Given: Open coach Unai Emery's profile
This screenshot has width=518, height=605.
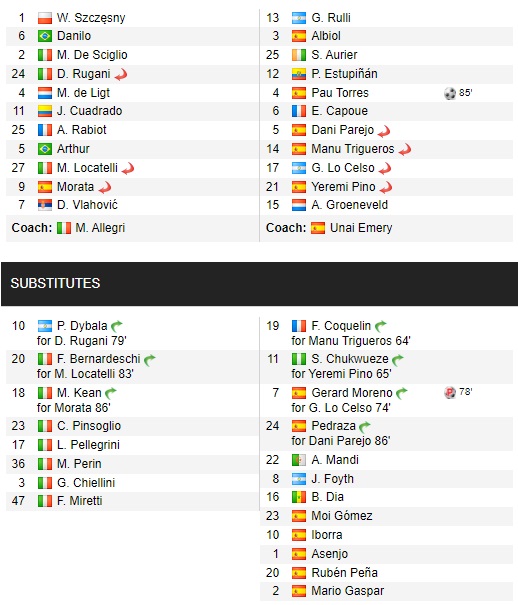Looking at the screenshot, I should (361, 228).
